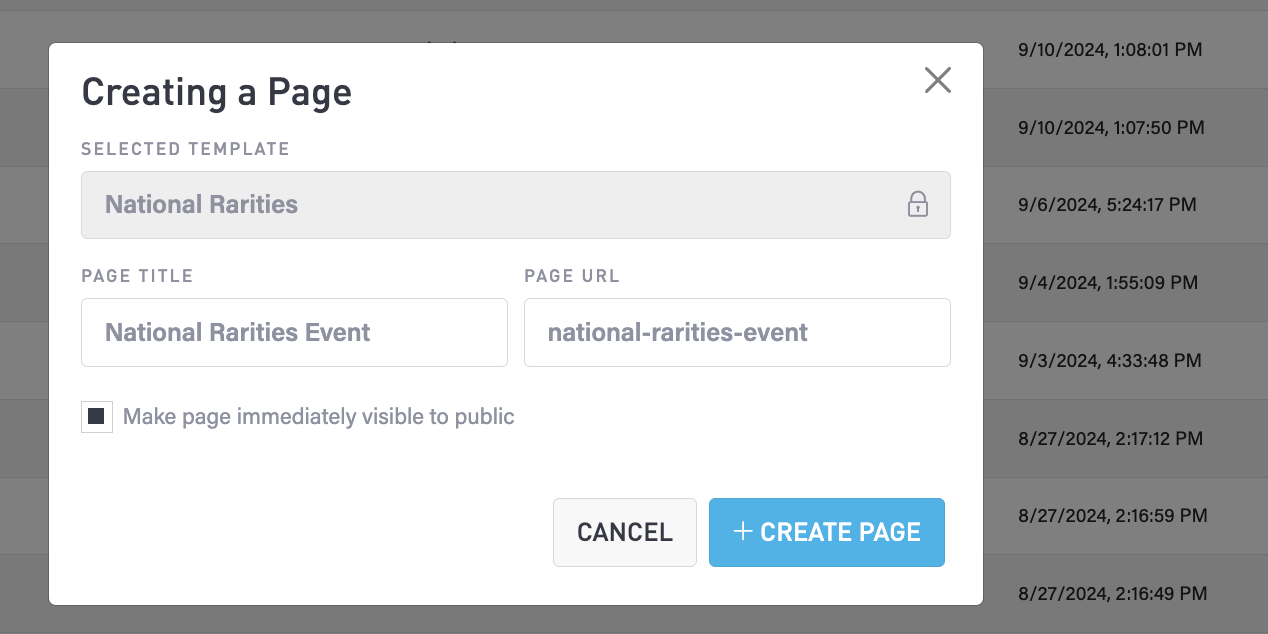
Task: Select the row dated 9/10/2024, 1:07:50 PM
Action: 1110,127
